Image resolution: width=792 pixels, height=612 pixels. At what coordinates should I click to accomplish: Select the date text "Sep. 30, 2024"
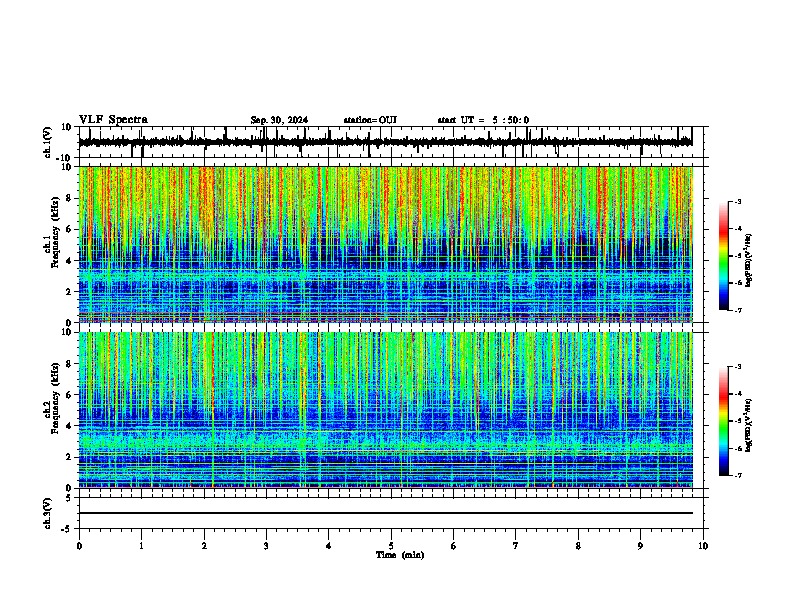pyautogui.click(x=279, y=120)
